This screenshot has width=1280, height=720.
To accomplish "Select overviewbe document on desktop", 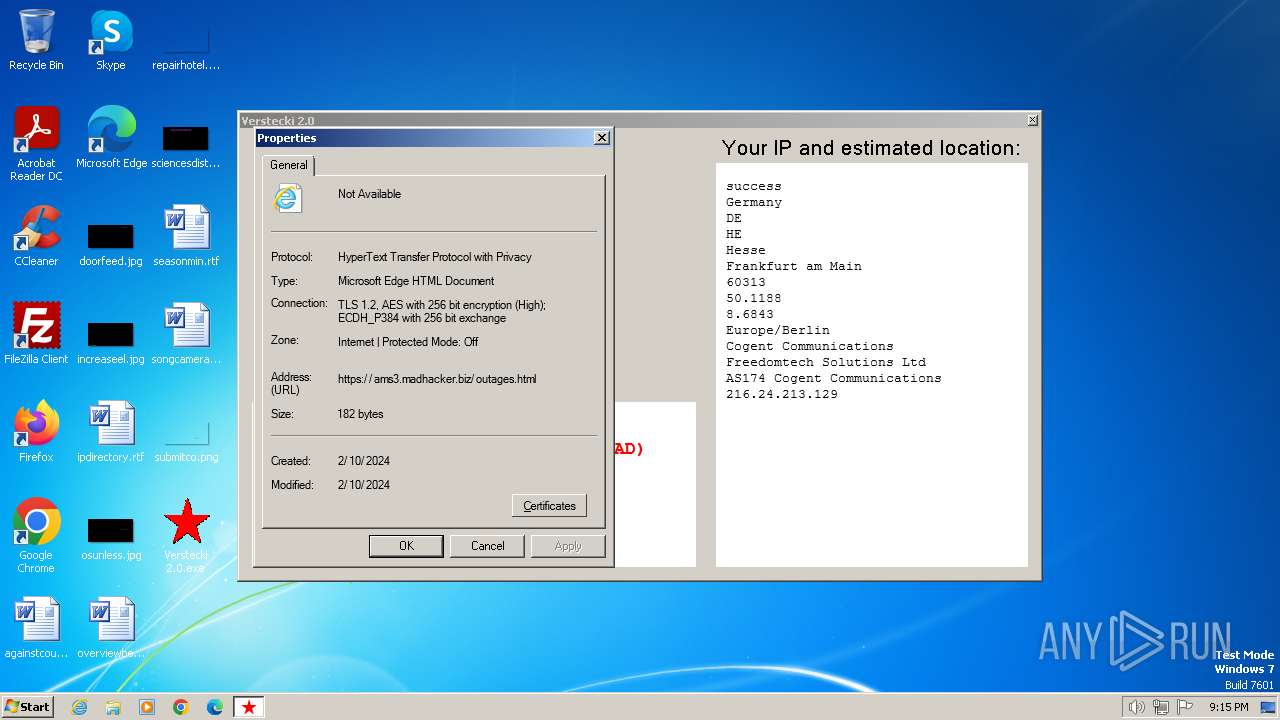I will coord(111,627).
